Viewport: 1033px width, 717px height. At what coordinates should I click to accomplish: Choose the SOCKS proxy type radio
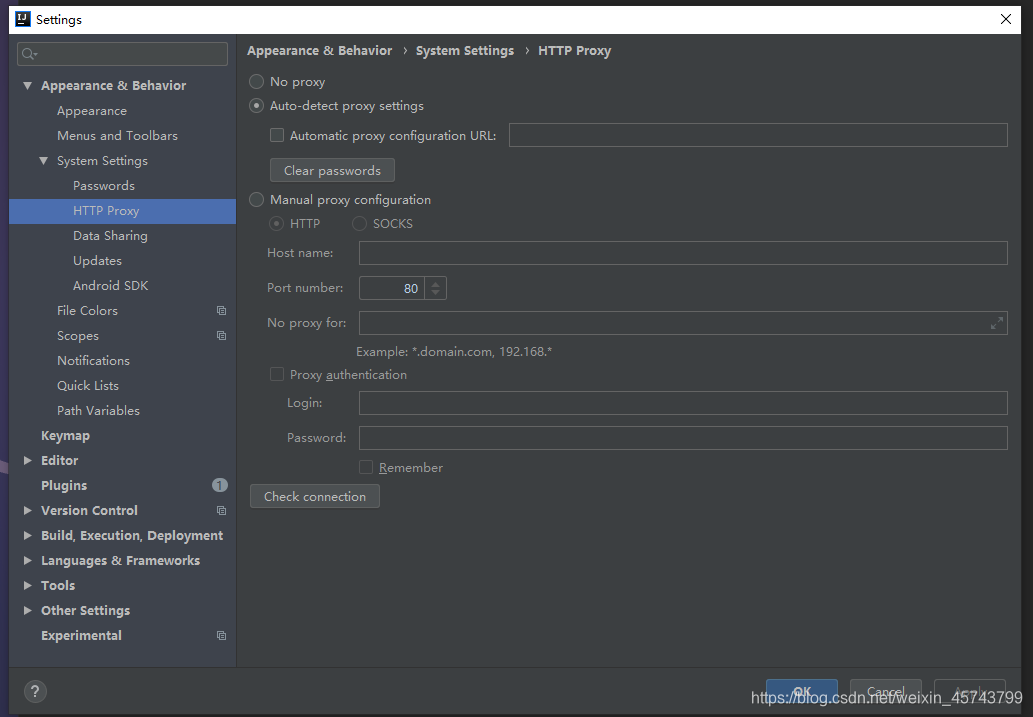[360, 224]
